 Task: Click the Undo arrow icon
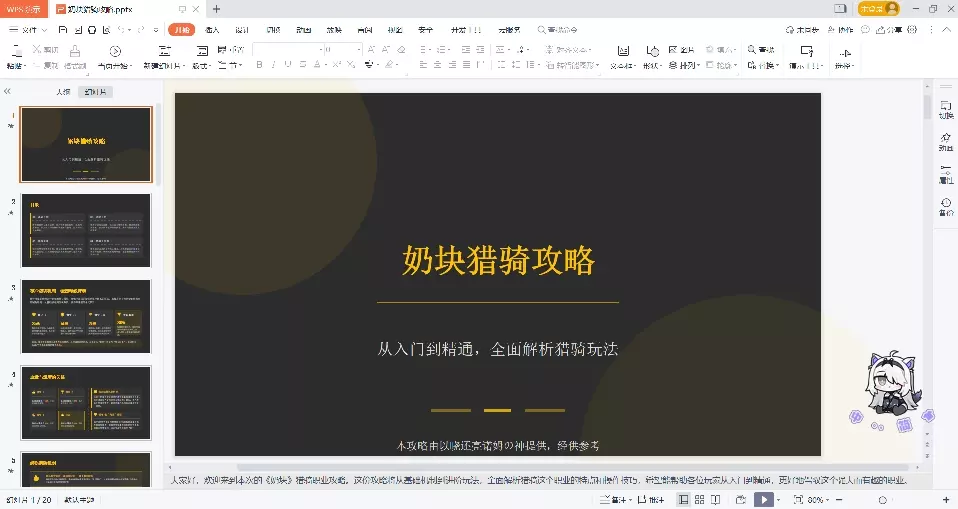click(121, 29)
